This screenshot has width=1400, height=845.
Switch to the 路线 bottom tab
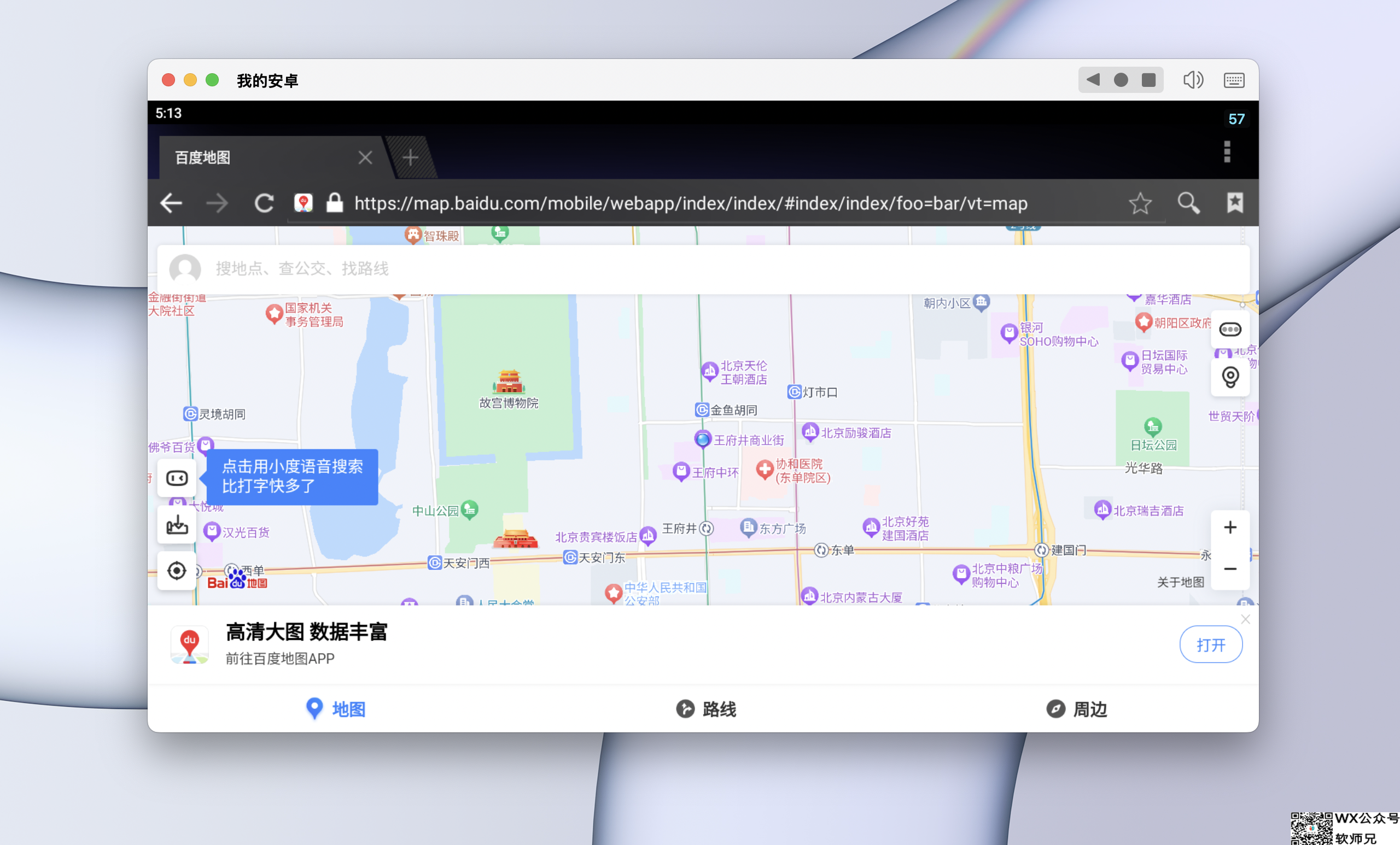point(705,709)
